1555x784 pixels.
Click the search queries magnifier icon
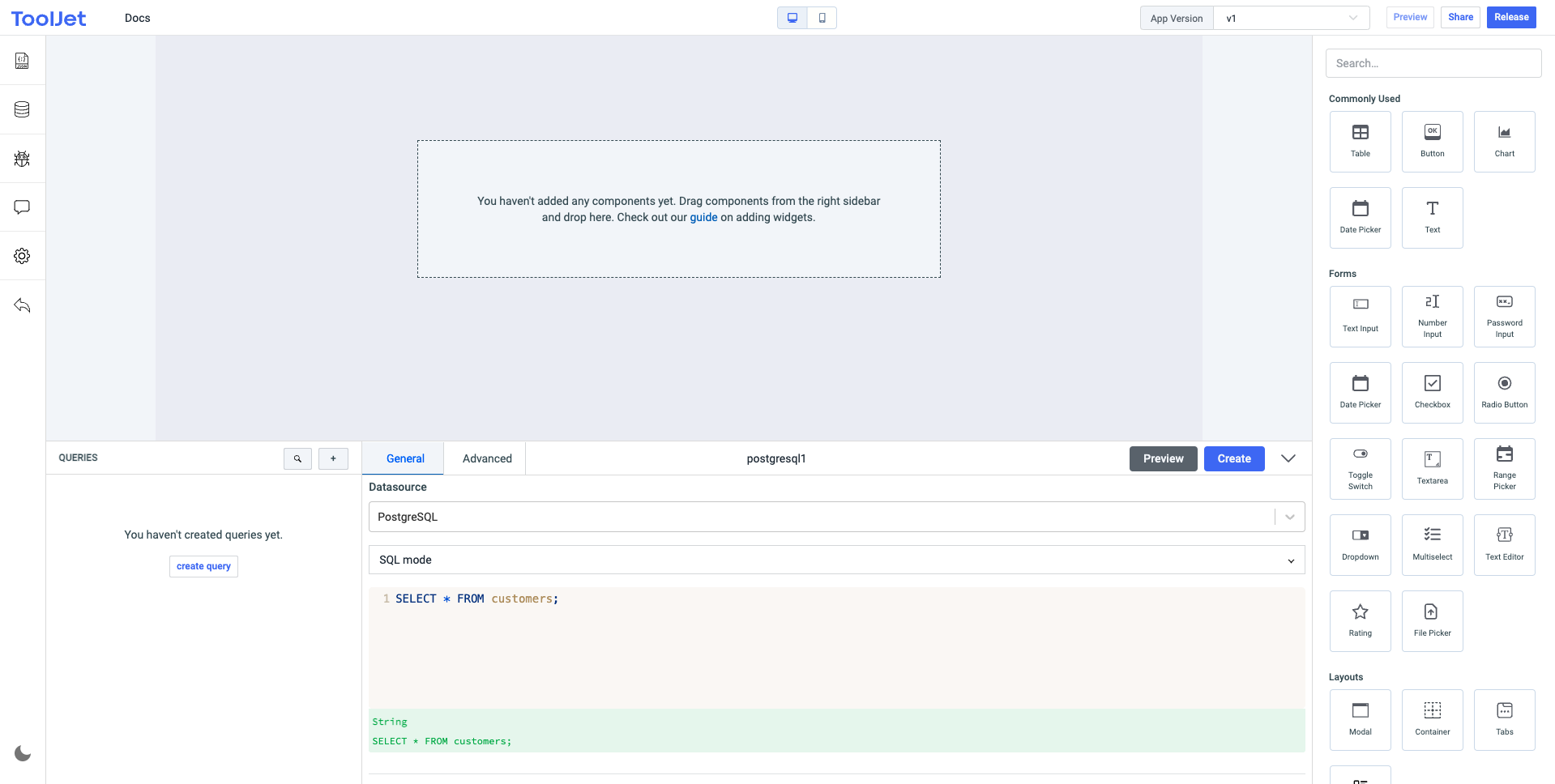click(x=297, y=458)
